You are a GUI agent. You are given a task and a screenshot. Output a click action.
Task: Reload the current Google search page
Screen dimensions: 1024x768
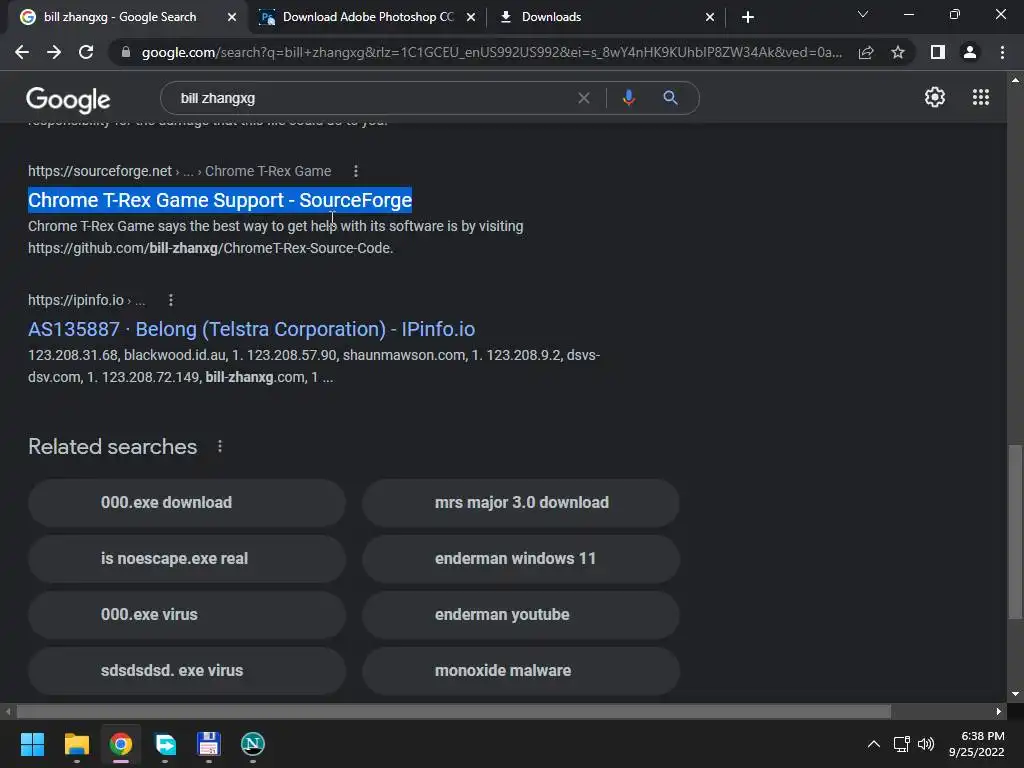86,52
